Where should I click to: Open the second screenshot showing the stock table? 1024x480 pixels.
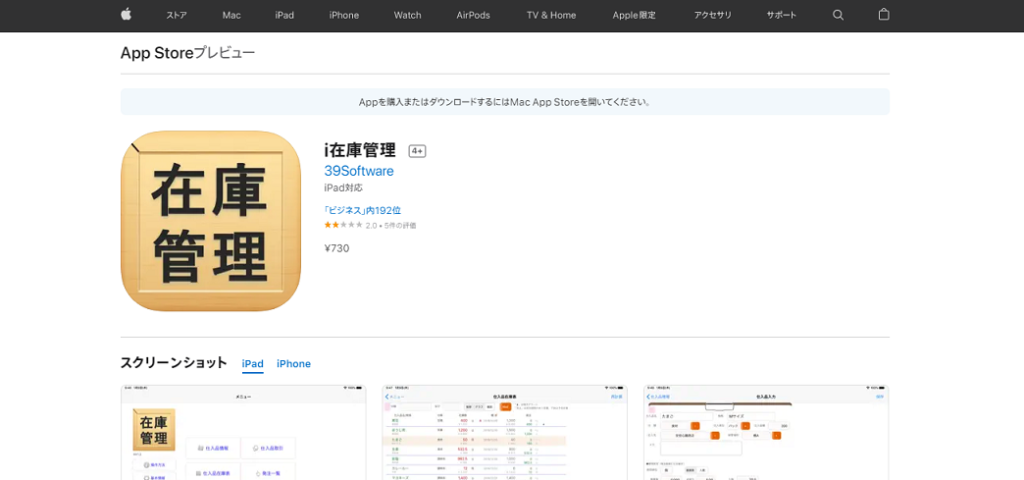tap(505, 432)
